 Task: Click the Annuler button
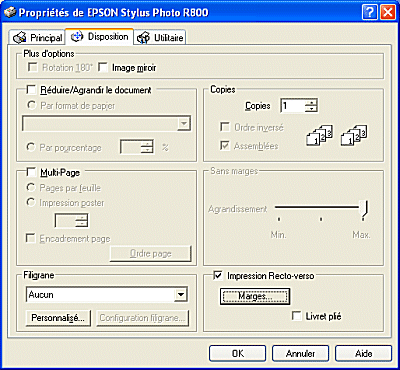click(300, 353)
